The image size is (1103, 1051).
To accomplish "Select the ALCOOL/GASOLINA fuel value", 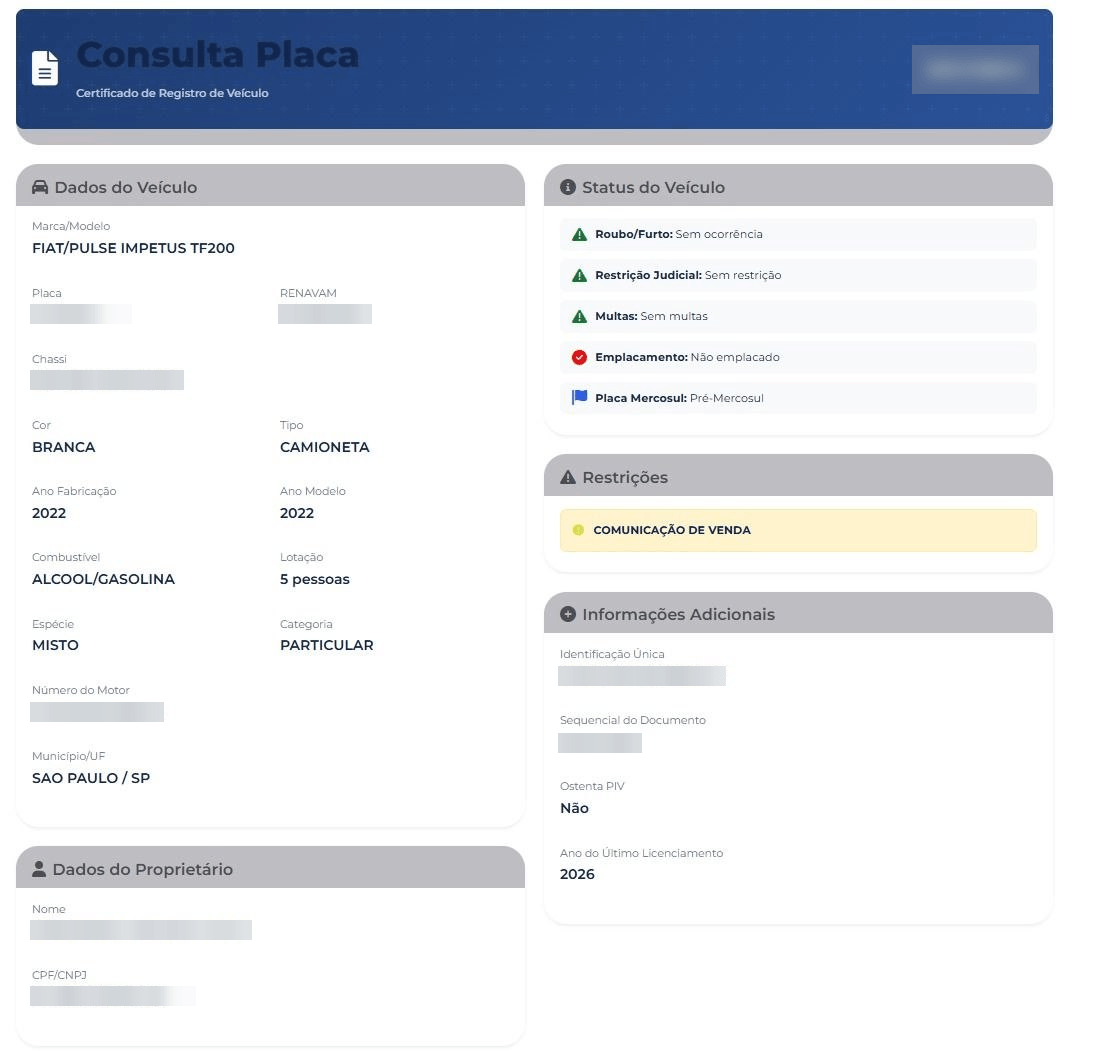I will [103, 580].
